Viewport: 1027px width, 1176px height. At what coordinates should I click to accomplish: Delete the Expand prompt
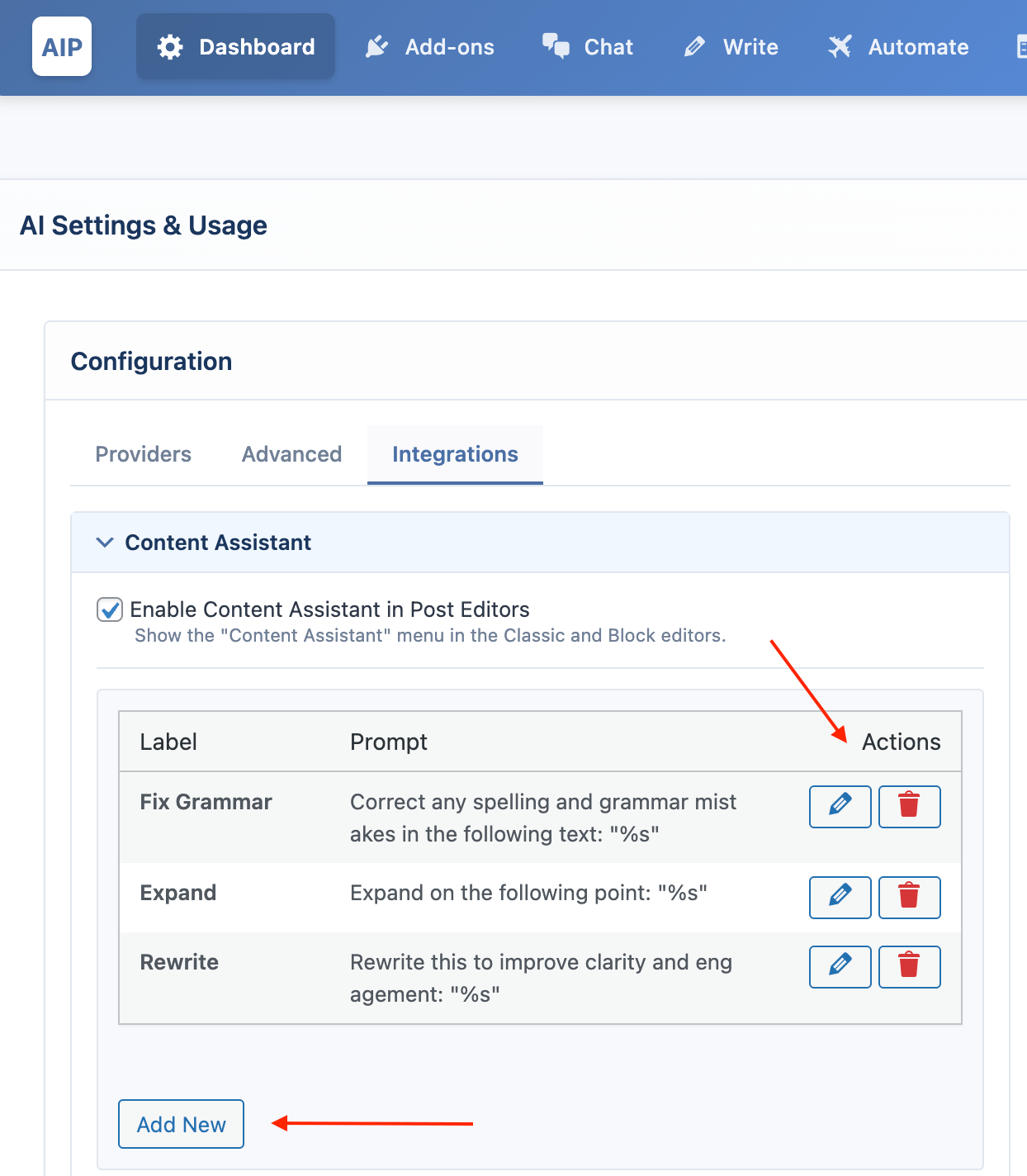tap(909, 897)
